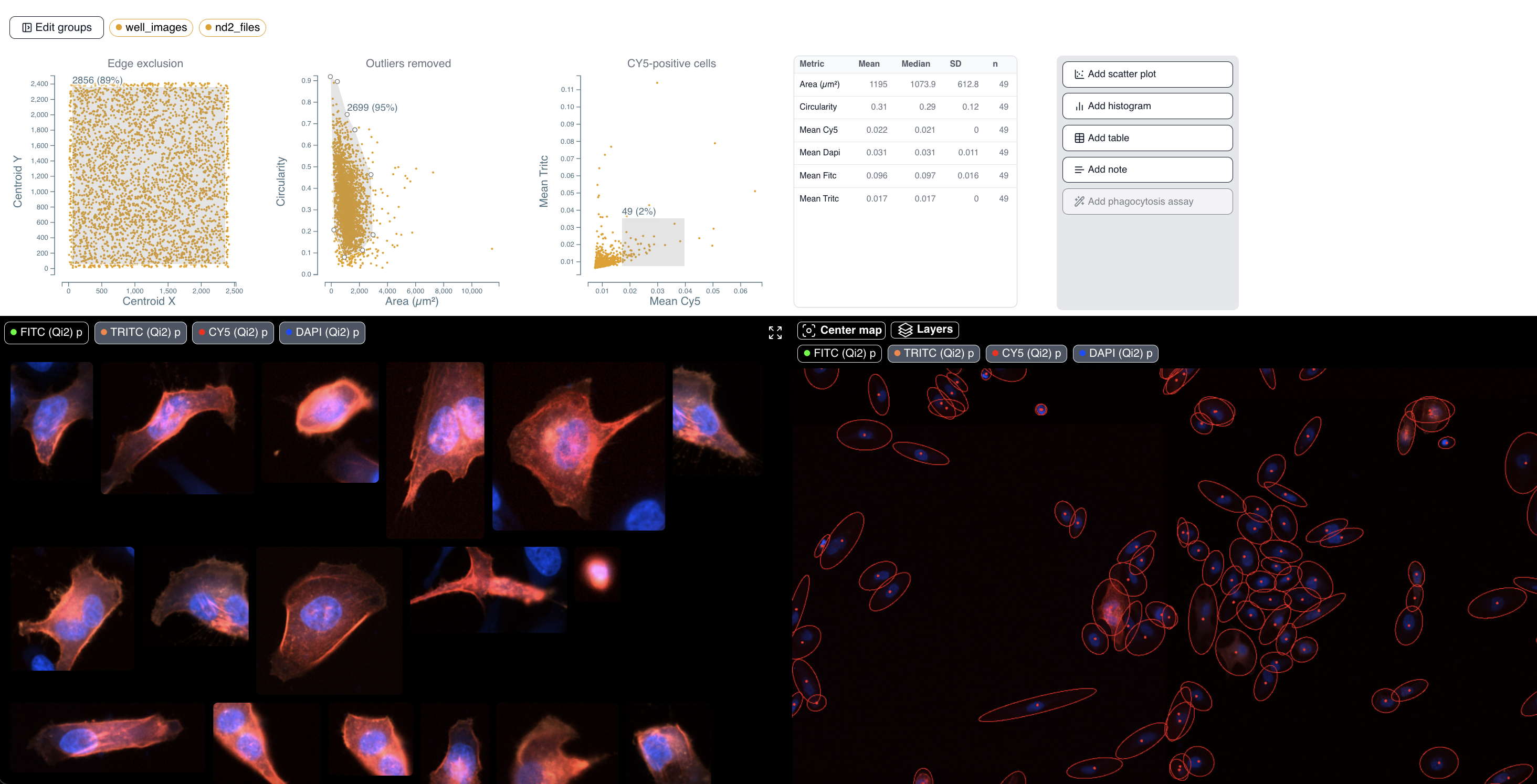This screenshot has width=1537, height=784.
Task: Click the Add histogram button
Action: [x=1147, y=106]
